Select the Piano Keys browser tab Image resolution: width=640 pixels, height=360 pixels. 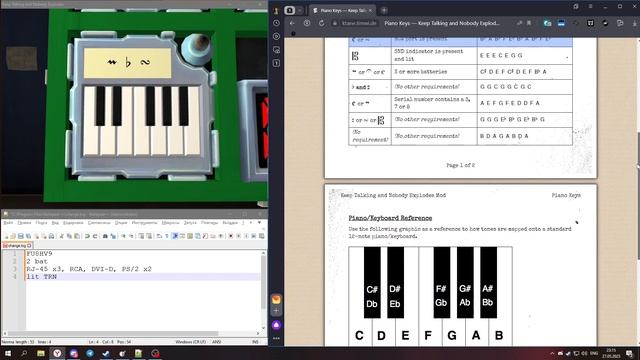click(x=342, y=10)
